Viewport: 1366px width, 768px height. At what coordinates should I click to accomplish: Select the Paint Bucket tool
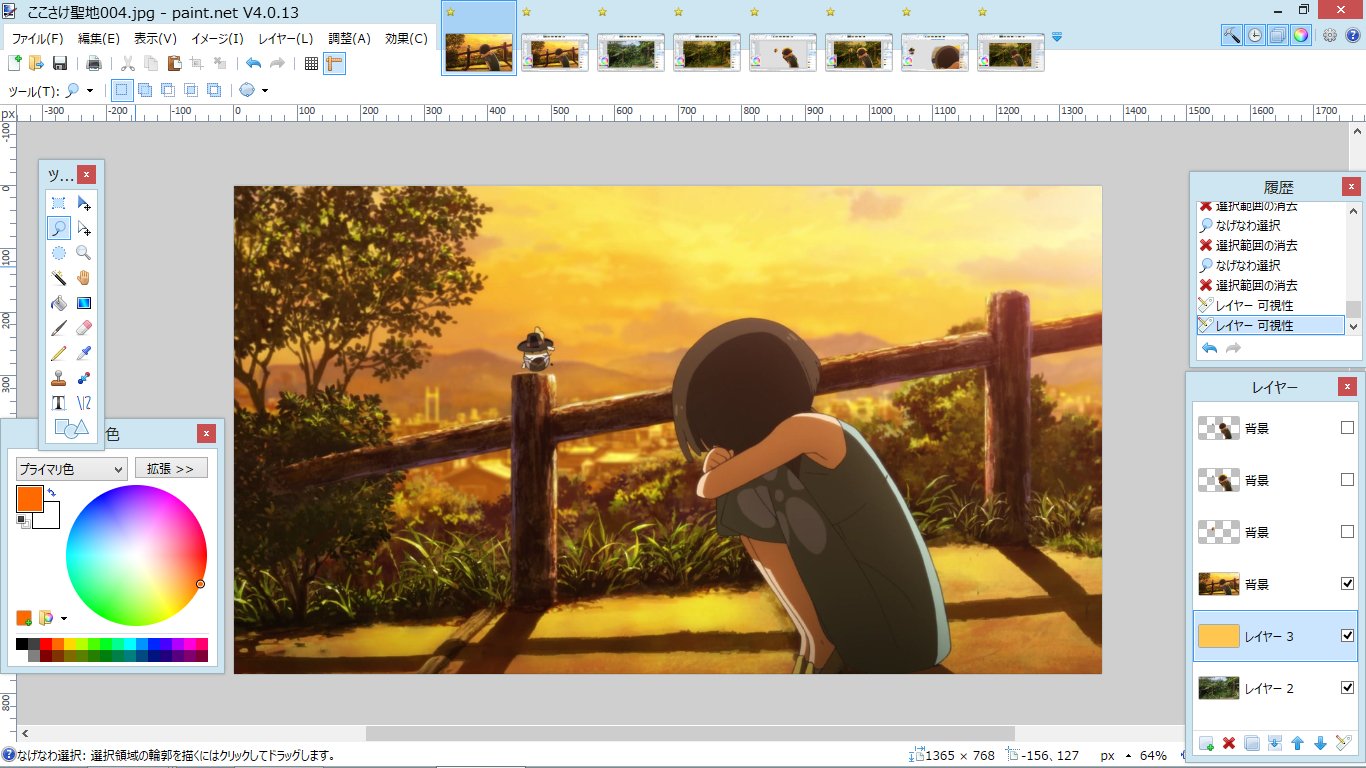coord(59,303)
